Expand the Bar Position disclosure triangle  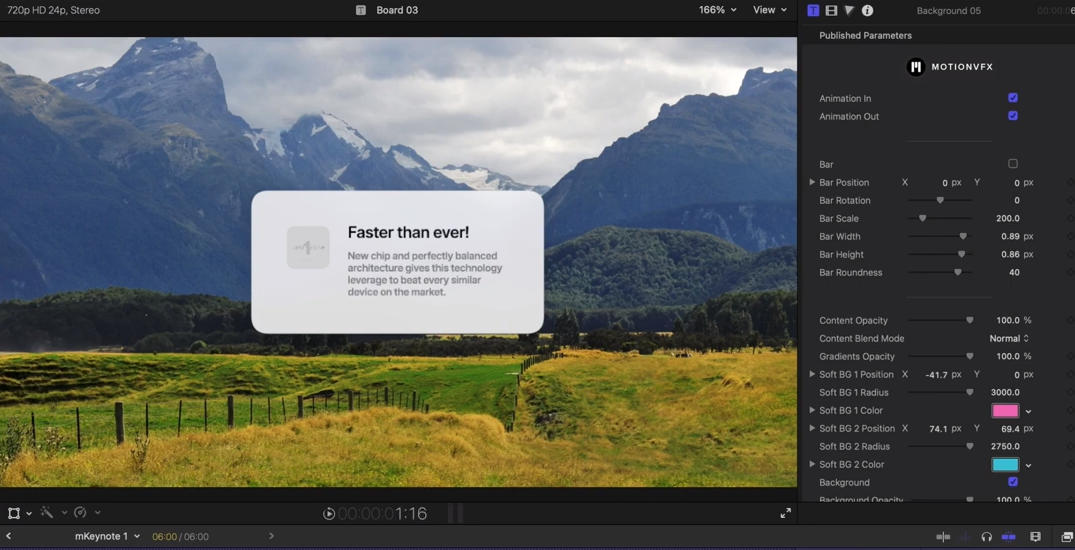pos(812,182)
